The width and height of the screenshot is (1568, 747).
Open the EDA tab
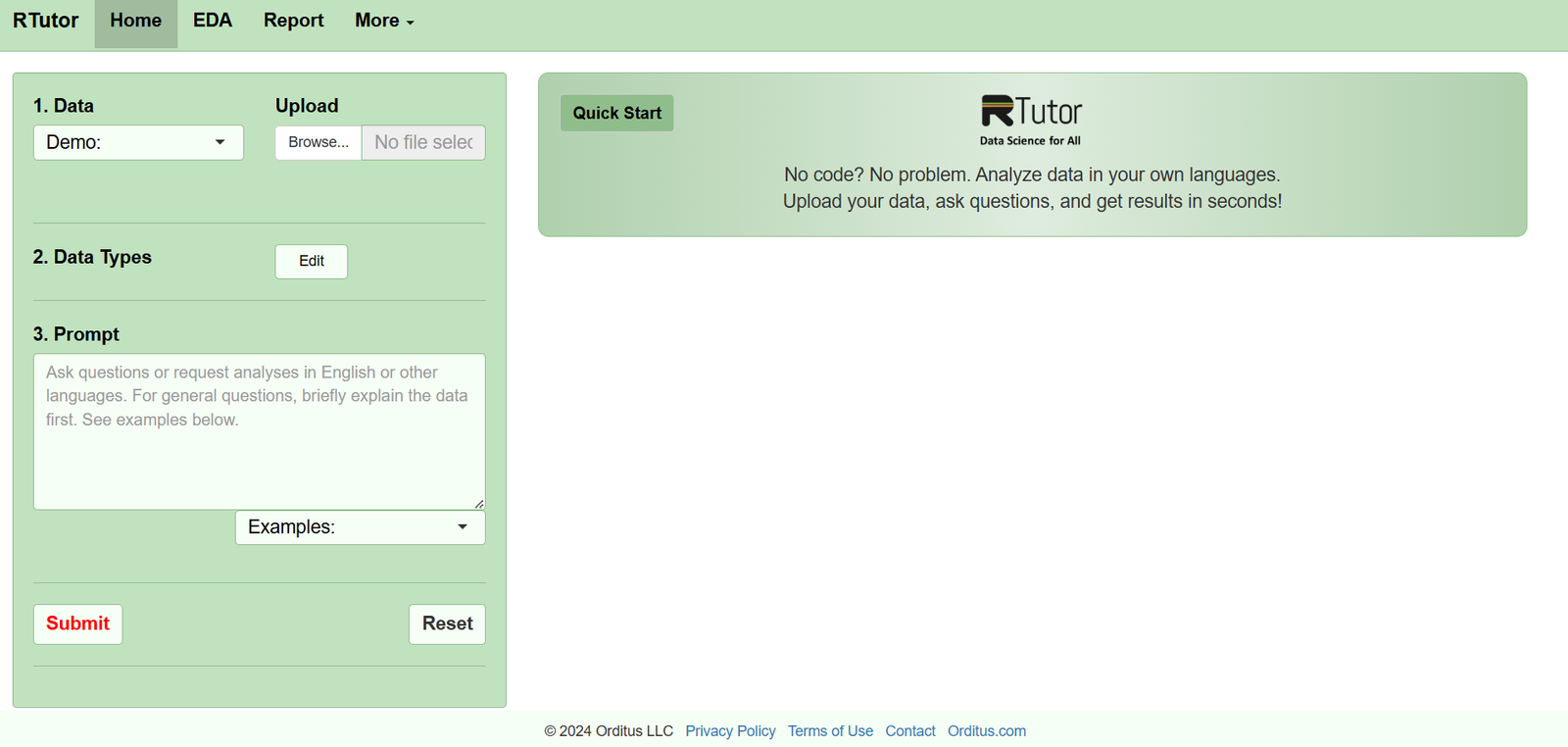point(213,21)
